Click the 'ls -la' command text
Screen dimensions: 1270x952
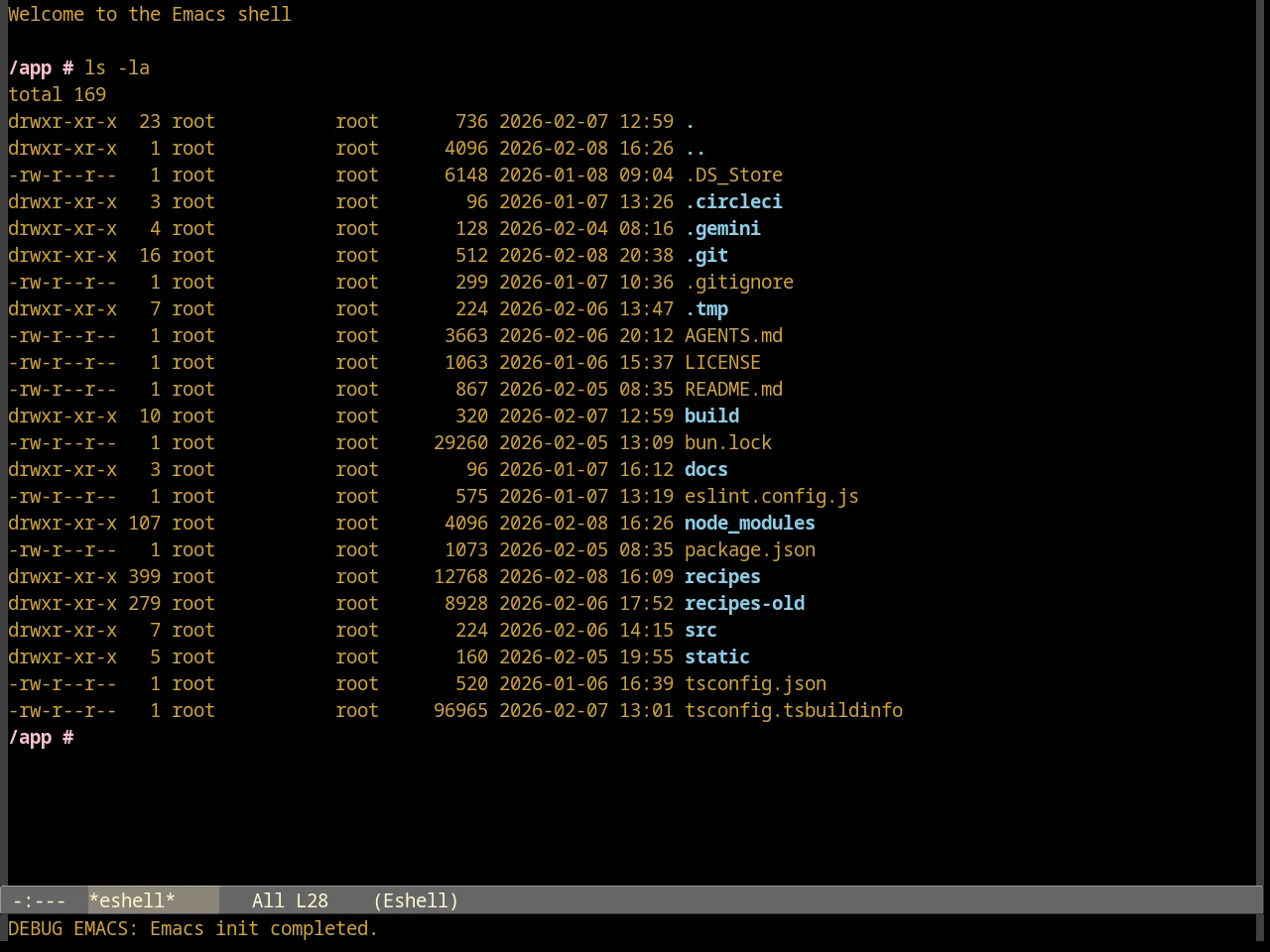[117, 67]
